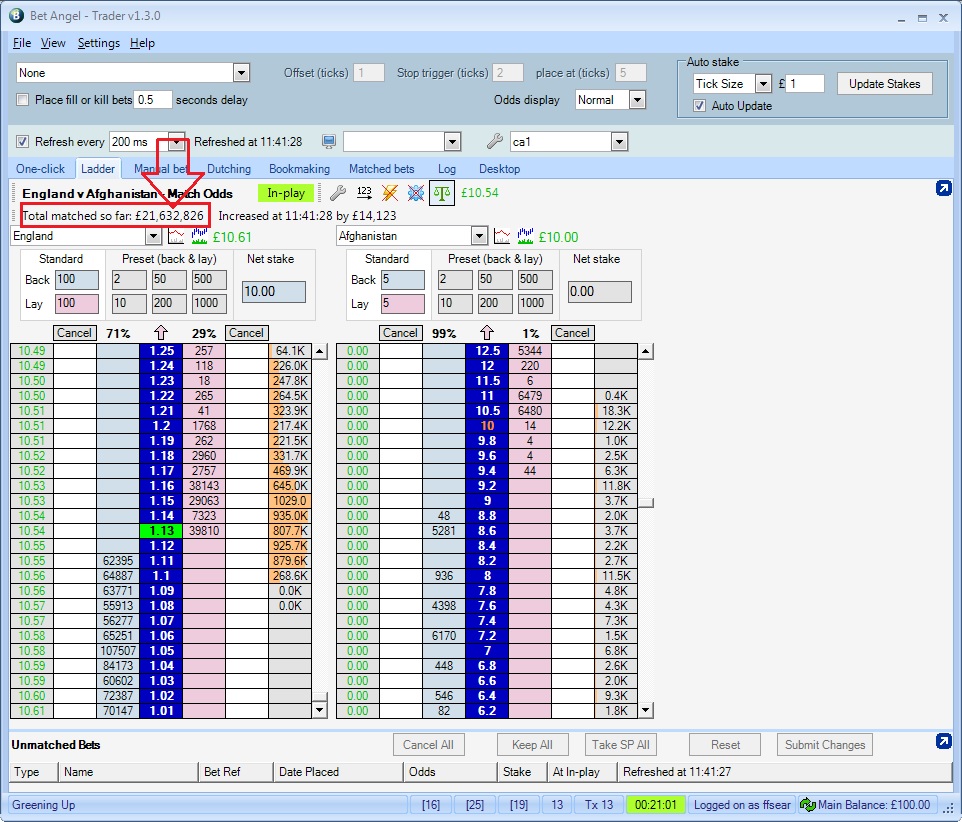Toggle the green scales odds icon
The height and width of the screenshot is (822, 962).
click(x=442, y=192)
